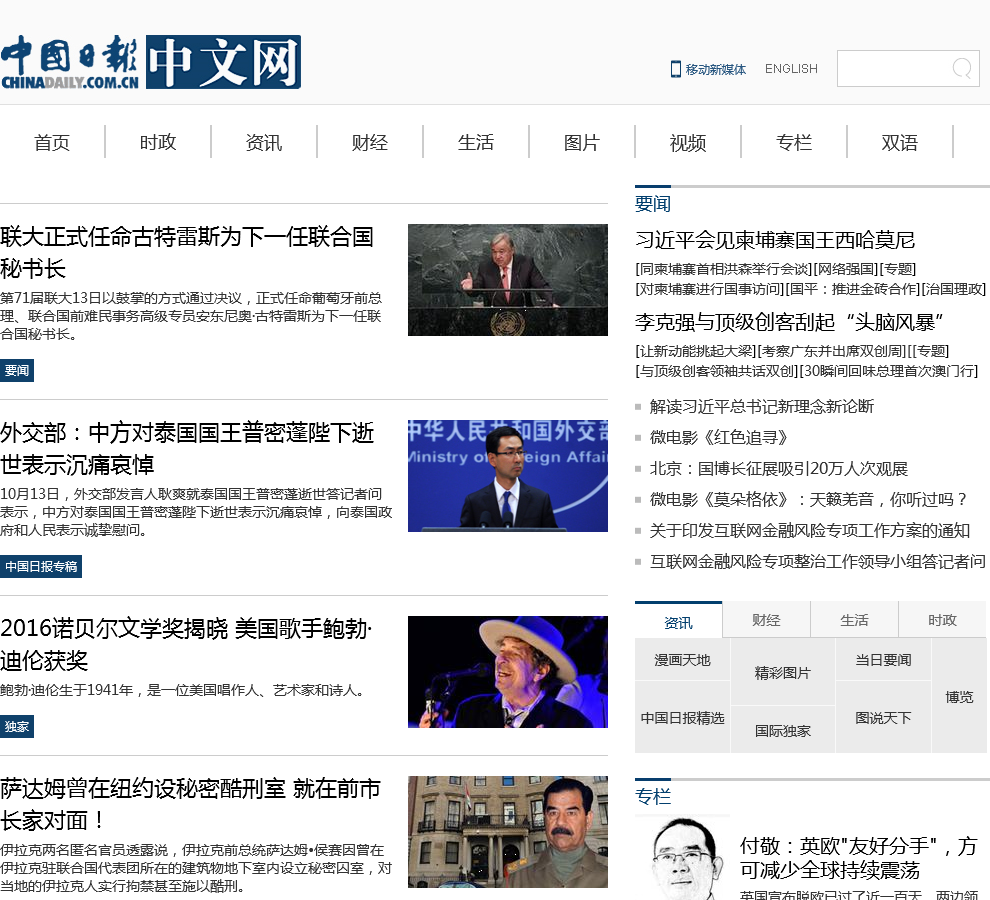Select the 生活 tab in the sidebar panel

pyautogui.click(x=854, y=620)
